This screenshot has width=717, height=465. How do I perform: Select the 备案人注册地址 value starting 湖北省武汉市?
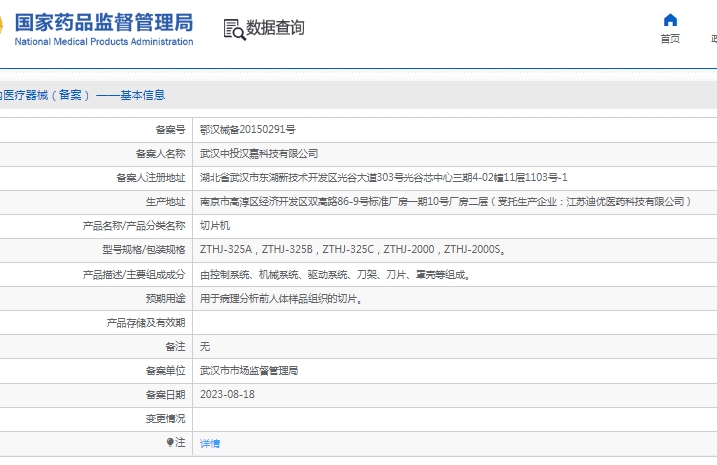pos(383,177)
